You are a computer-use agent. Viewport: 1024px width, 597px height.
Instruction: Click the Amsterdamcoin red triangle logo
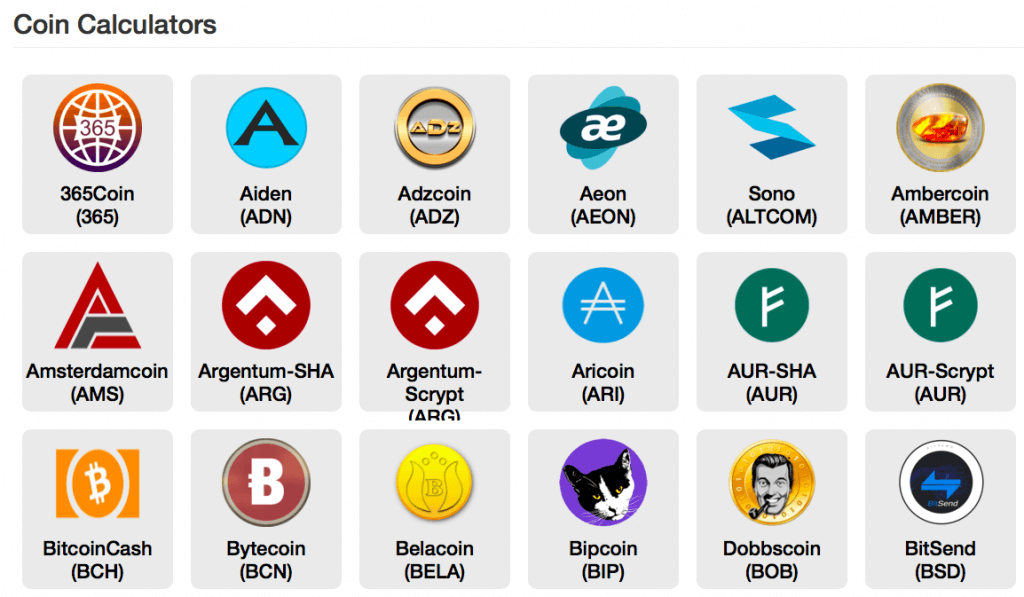tap(97, 305)
